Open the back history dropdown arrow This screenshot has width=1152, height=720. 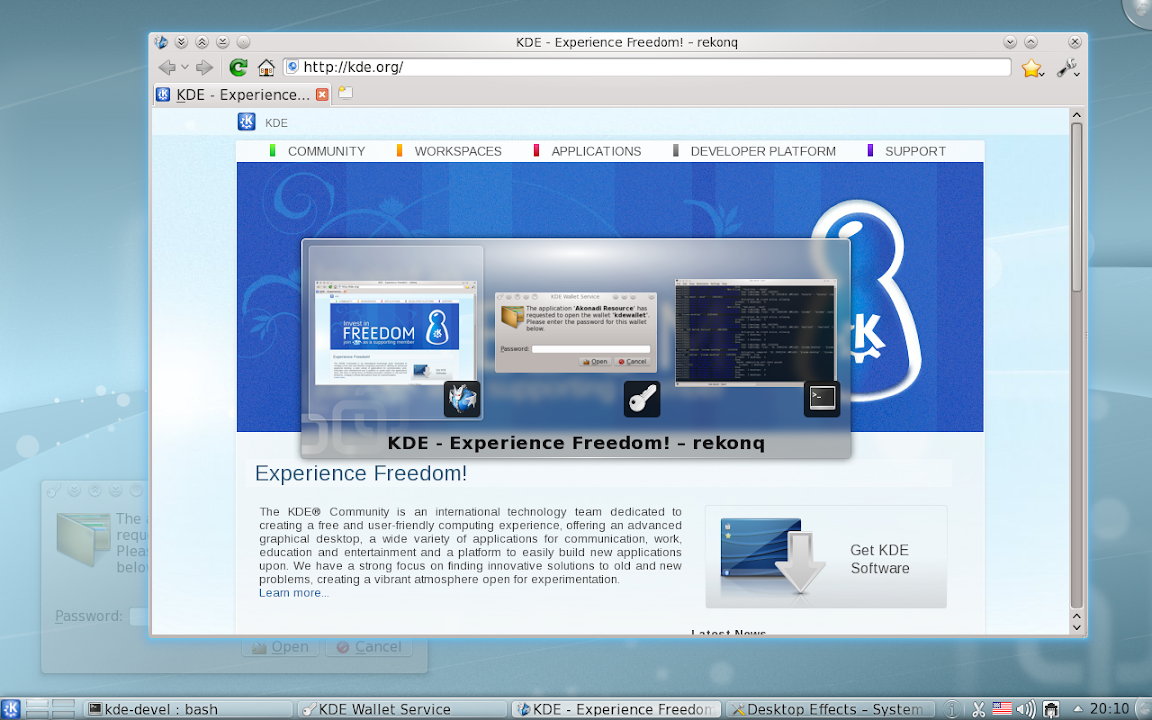tap(184, 68)
